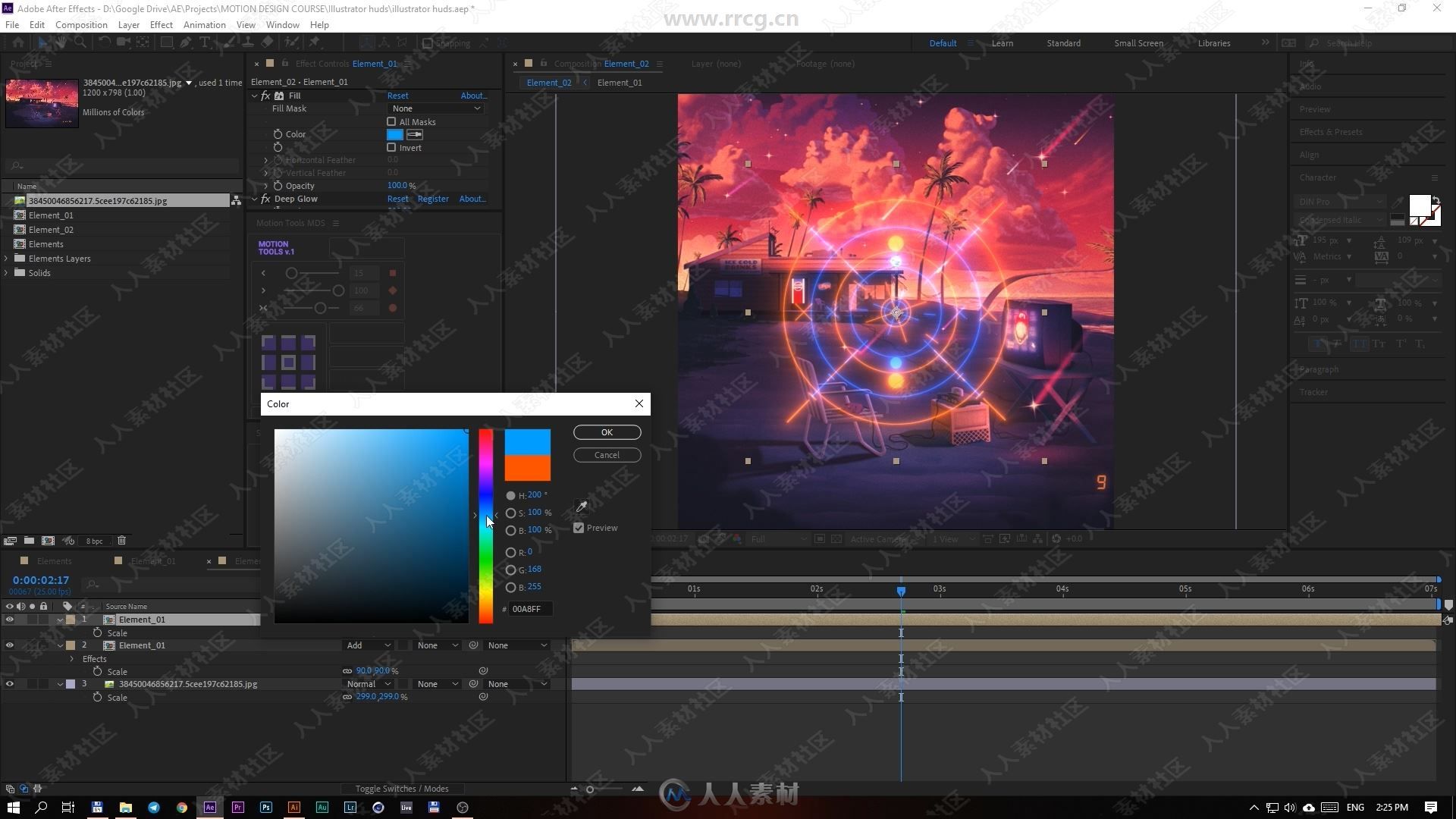1456x819 pixels.
Task: Select the eyedropper color picker tool
Action: point(581,507)
